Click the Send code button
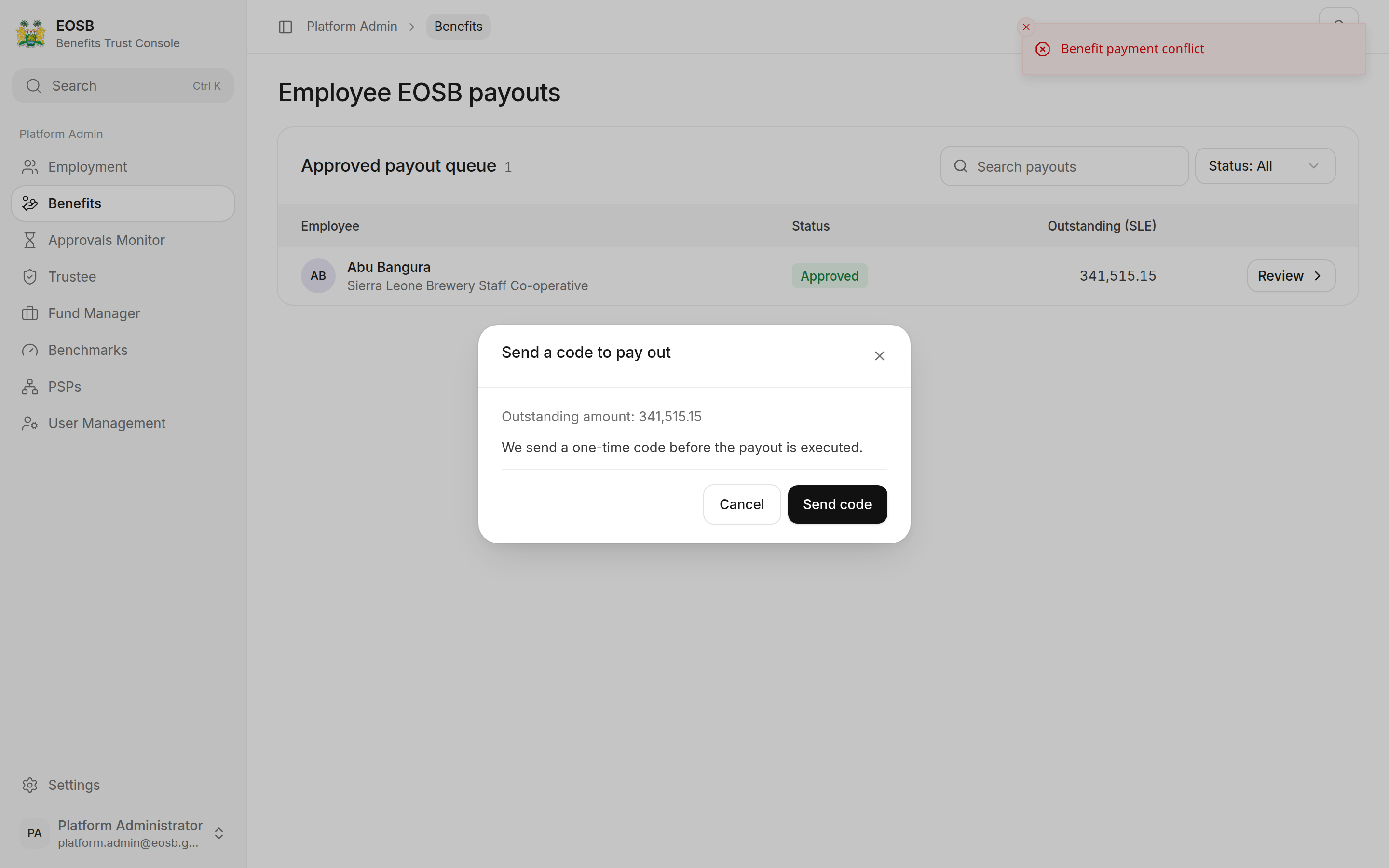Viewport: 1389px width, 868px height. tap(837, 504)
